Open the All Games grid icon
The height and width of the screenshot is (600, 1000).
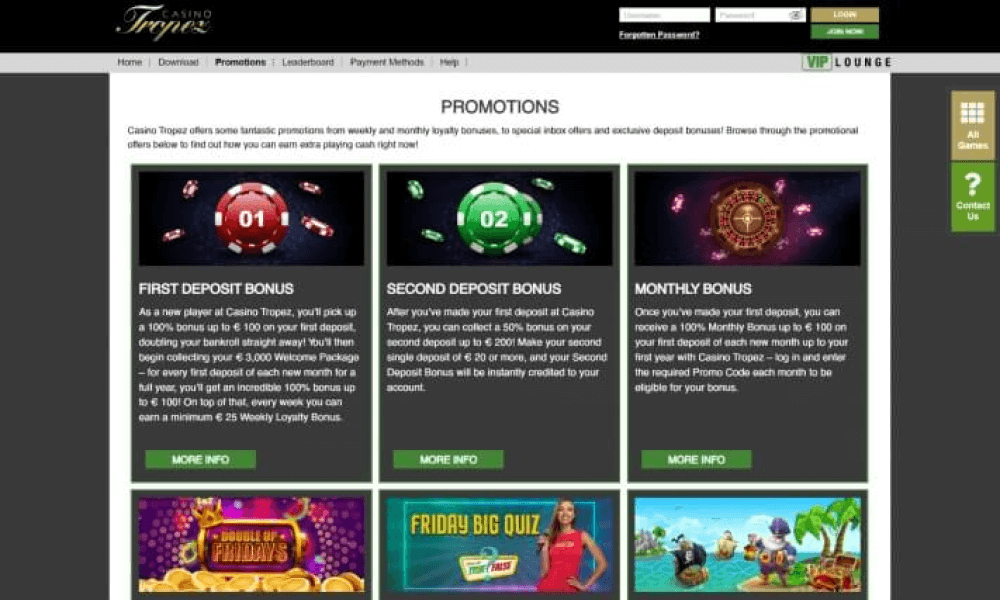[x=972, y=113]
